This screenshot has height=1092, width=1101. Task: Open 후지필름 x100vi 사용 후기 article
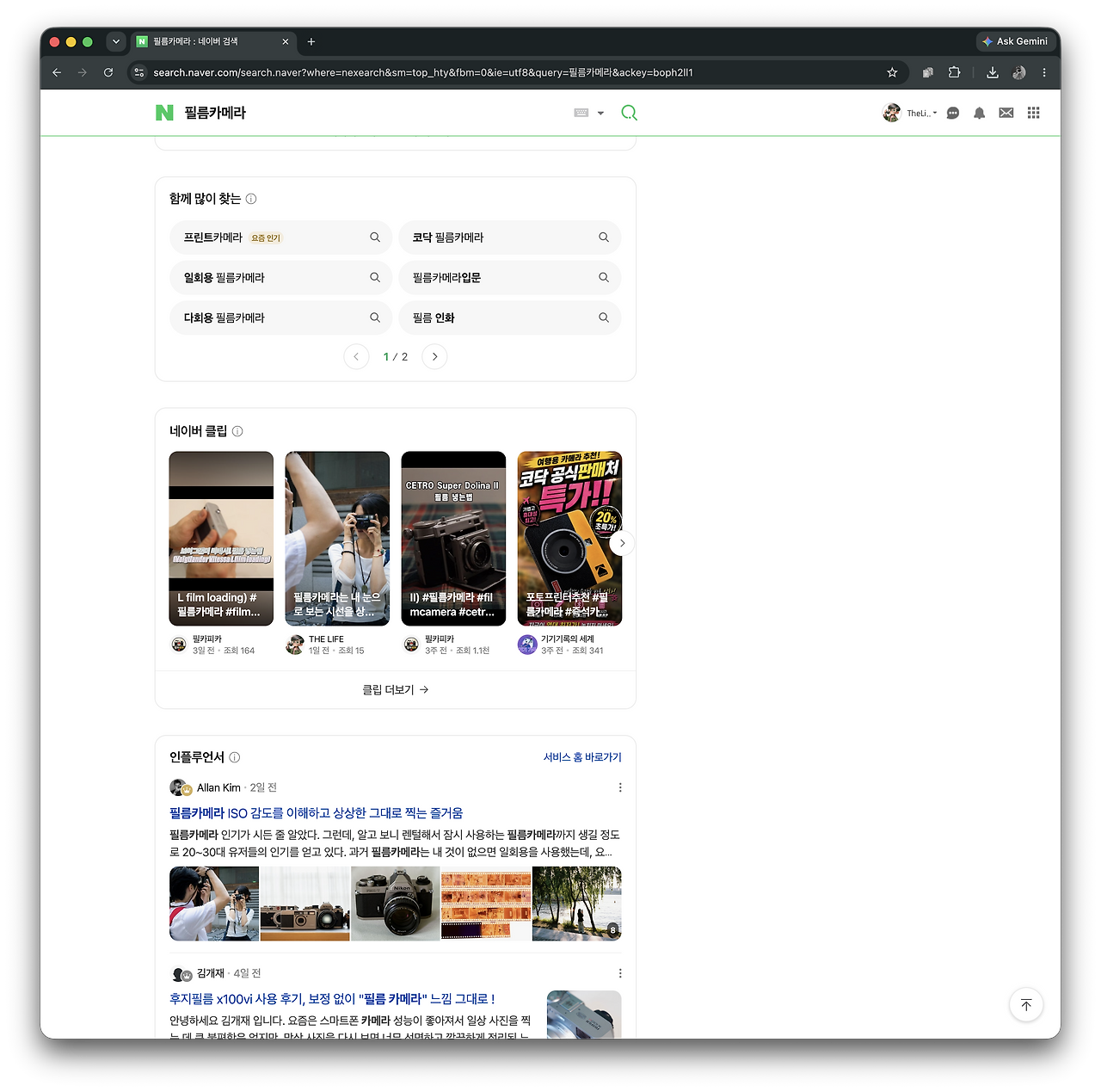[x=332, y=999]
